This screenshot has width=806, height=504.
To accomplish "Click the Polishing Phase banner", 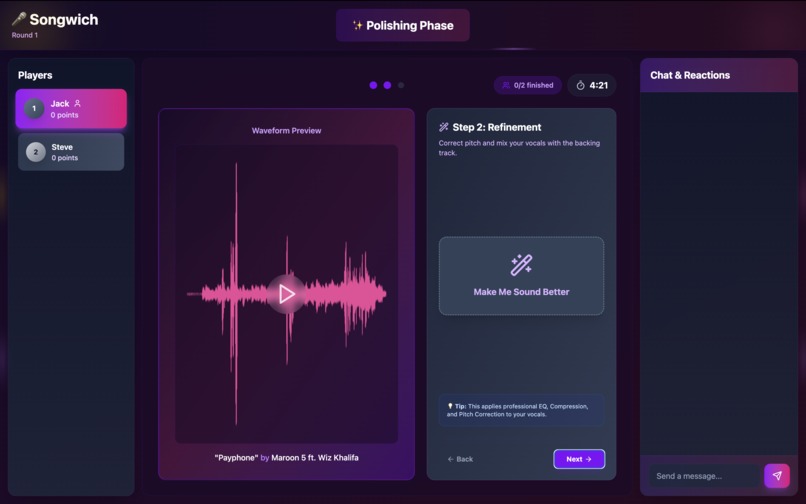I will coord(402,25).
